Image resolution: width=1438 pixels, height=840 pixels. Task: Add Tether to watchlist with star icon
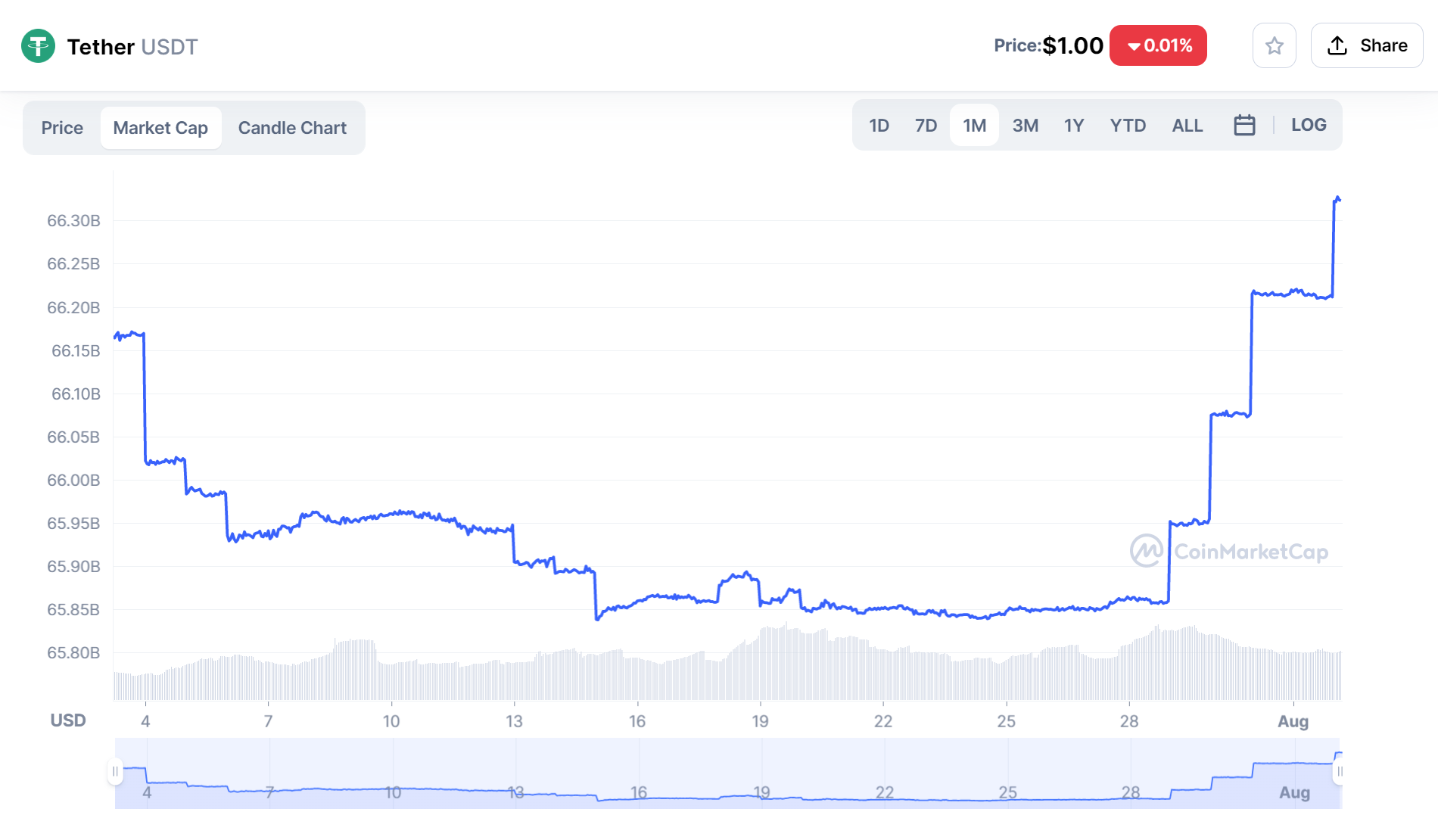[x=1275, y=46]
